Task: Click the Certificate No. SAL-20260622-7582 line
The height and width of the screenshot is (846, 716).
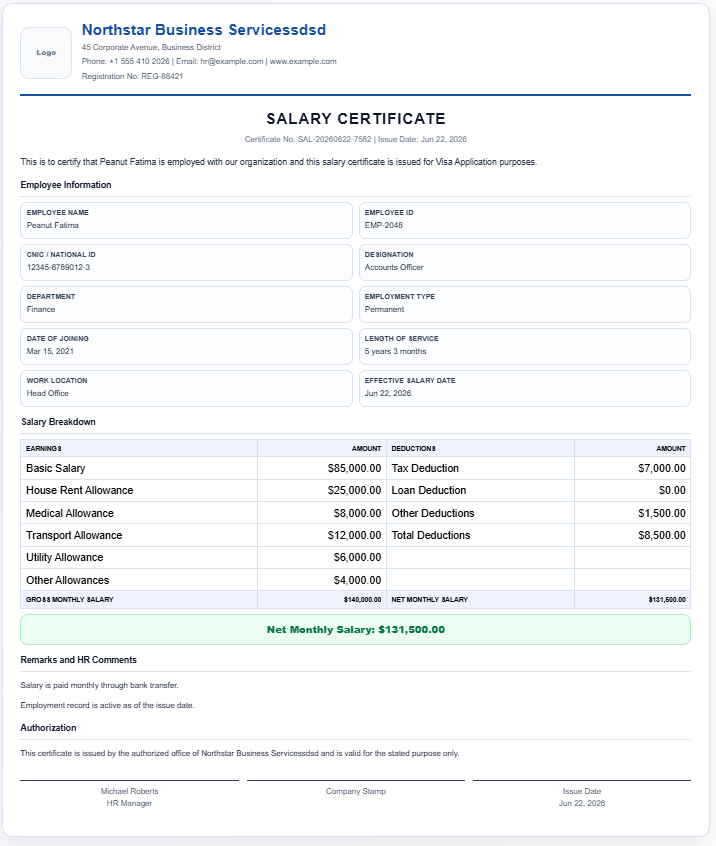Action: click(356, 139)
